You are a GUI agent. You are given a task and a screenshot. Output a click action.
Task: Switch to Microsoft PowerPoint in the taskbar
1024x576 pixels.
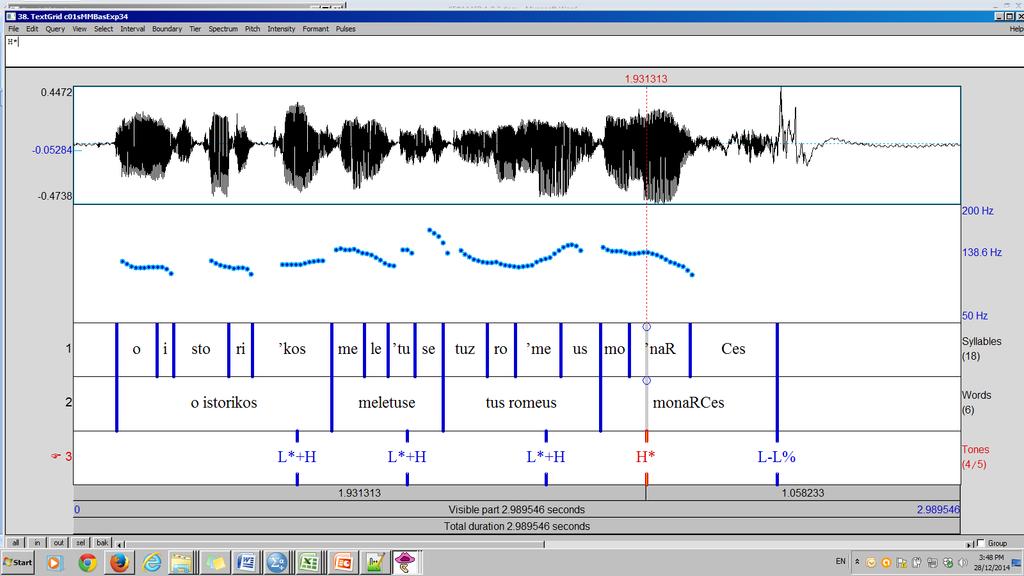pos(342,562)
